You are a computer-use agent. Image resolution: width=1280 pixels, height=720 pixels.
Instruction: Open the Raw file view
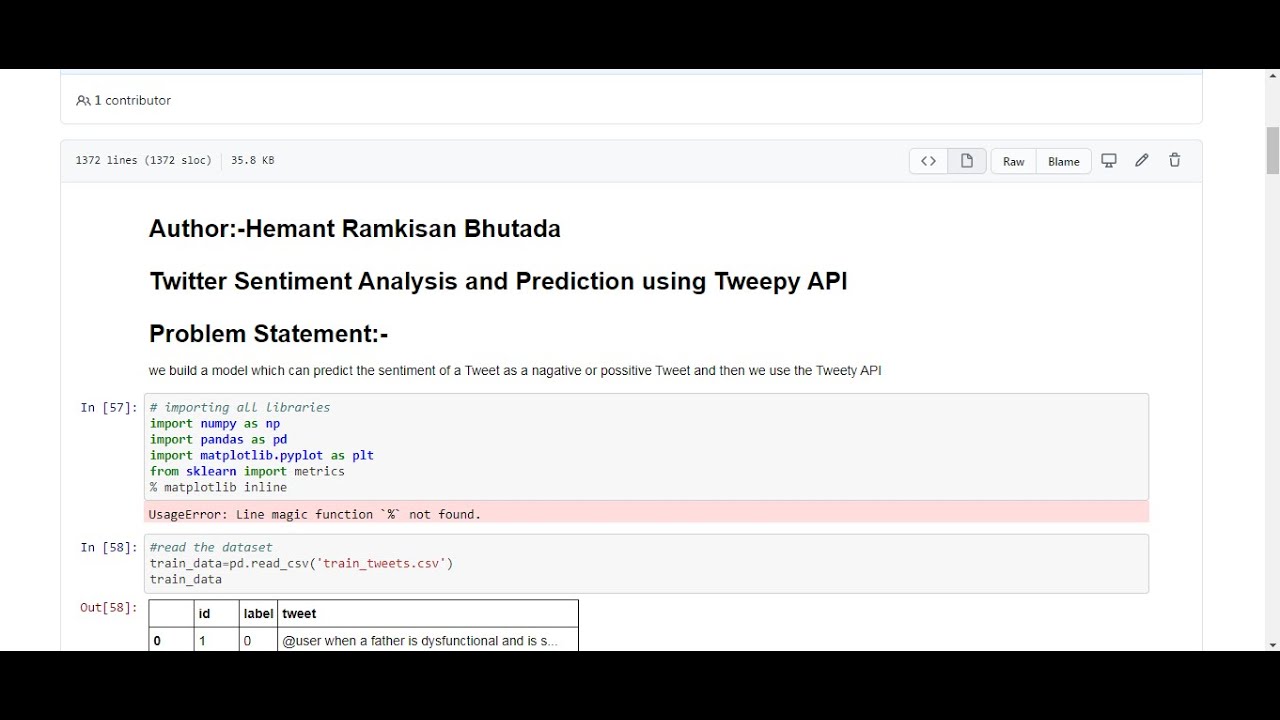[x=1014, y=161]
